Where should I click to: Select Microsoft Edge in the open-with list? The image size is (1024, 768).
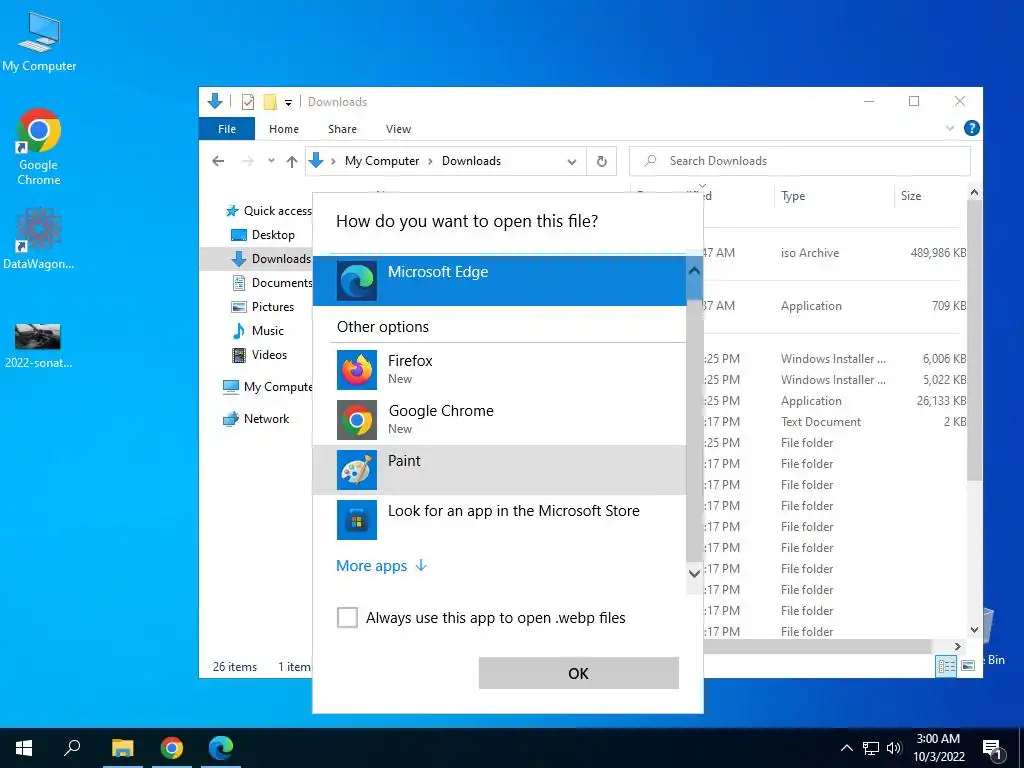click(x=500, y=281)
